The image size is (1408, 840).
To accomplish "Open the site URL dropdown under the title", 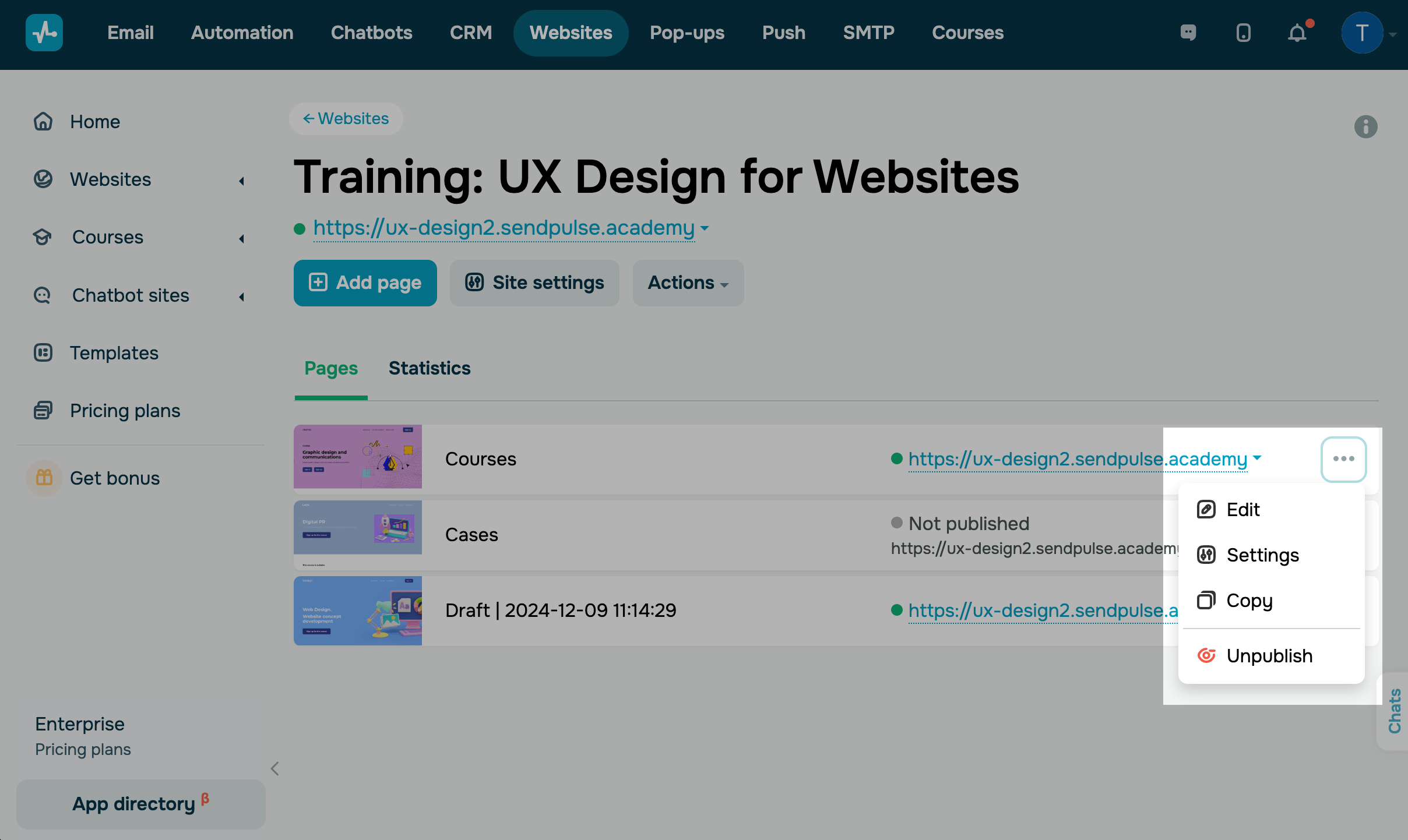I will [705, 228].
